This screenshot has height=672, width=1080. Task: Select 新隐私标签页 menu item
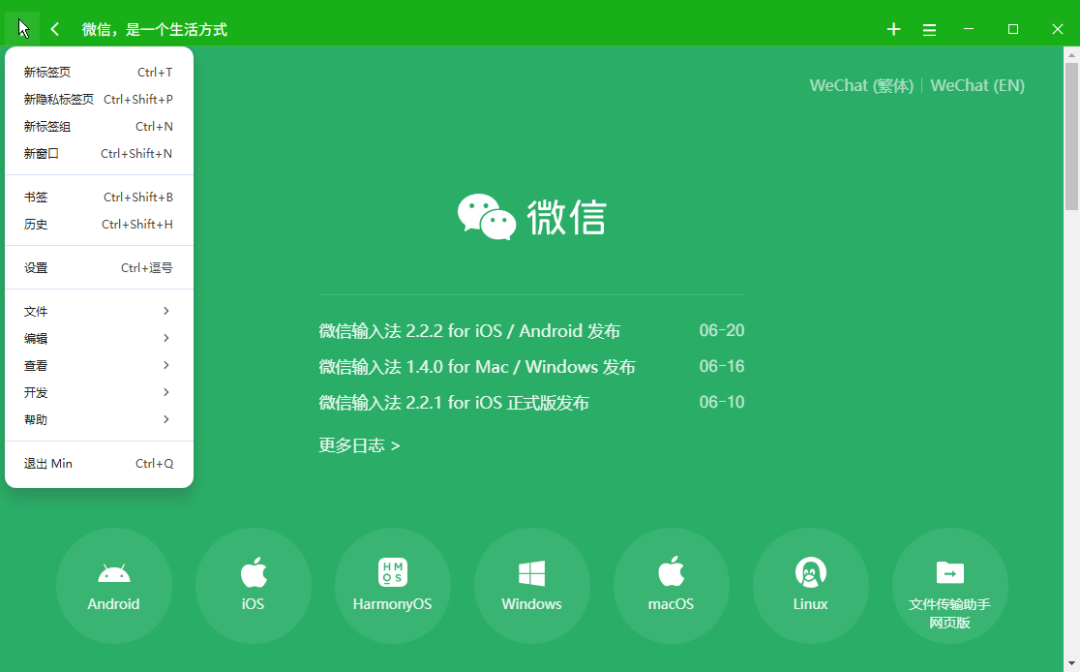click(98, 99)
